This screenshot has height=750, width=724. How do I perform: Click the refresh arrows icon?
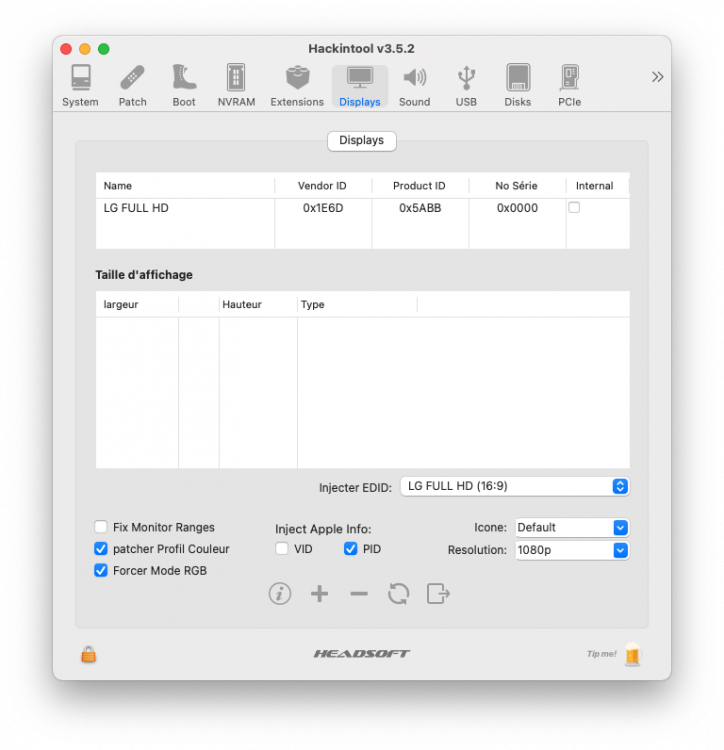398,594
